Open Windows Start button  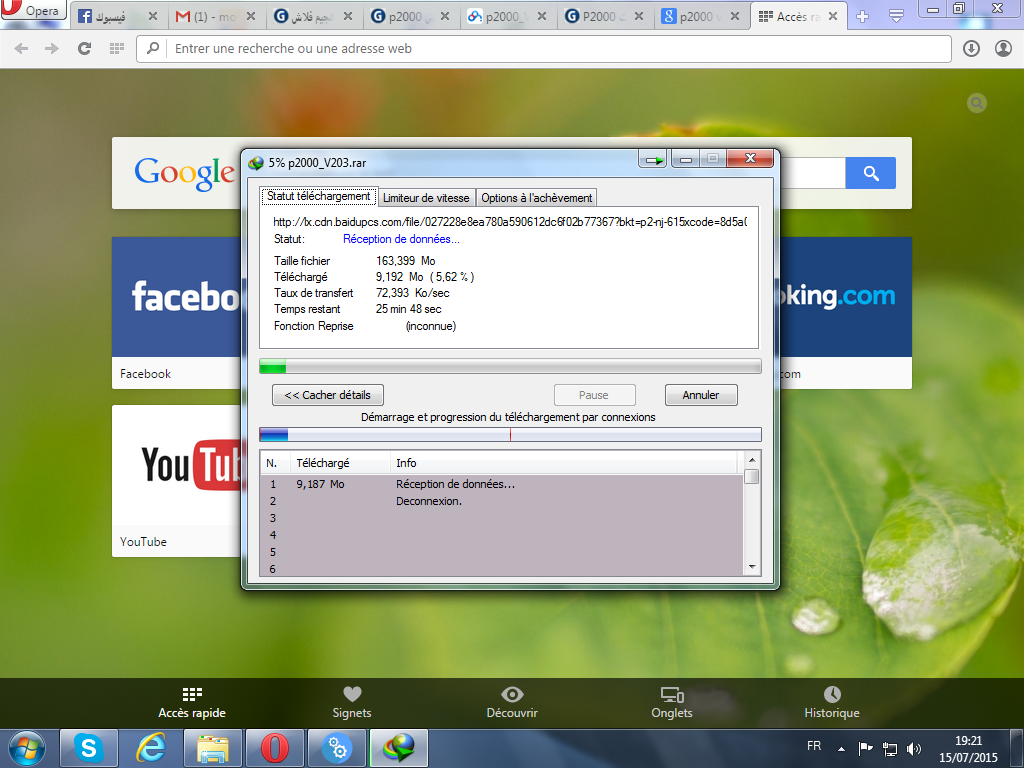pos(26,748)
